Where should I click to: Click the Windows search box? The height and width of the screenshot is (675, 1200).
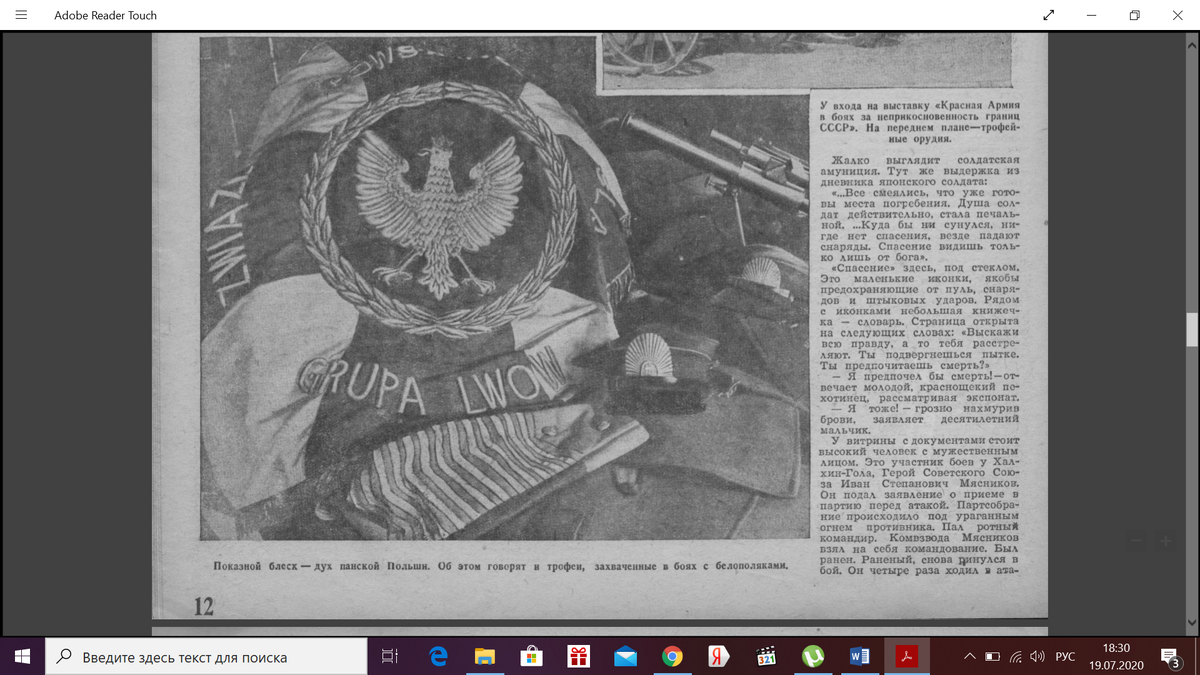pyautogui.click(x=207, y=657)
